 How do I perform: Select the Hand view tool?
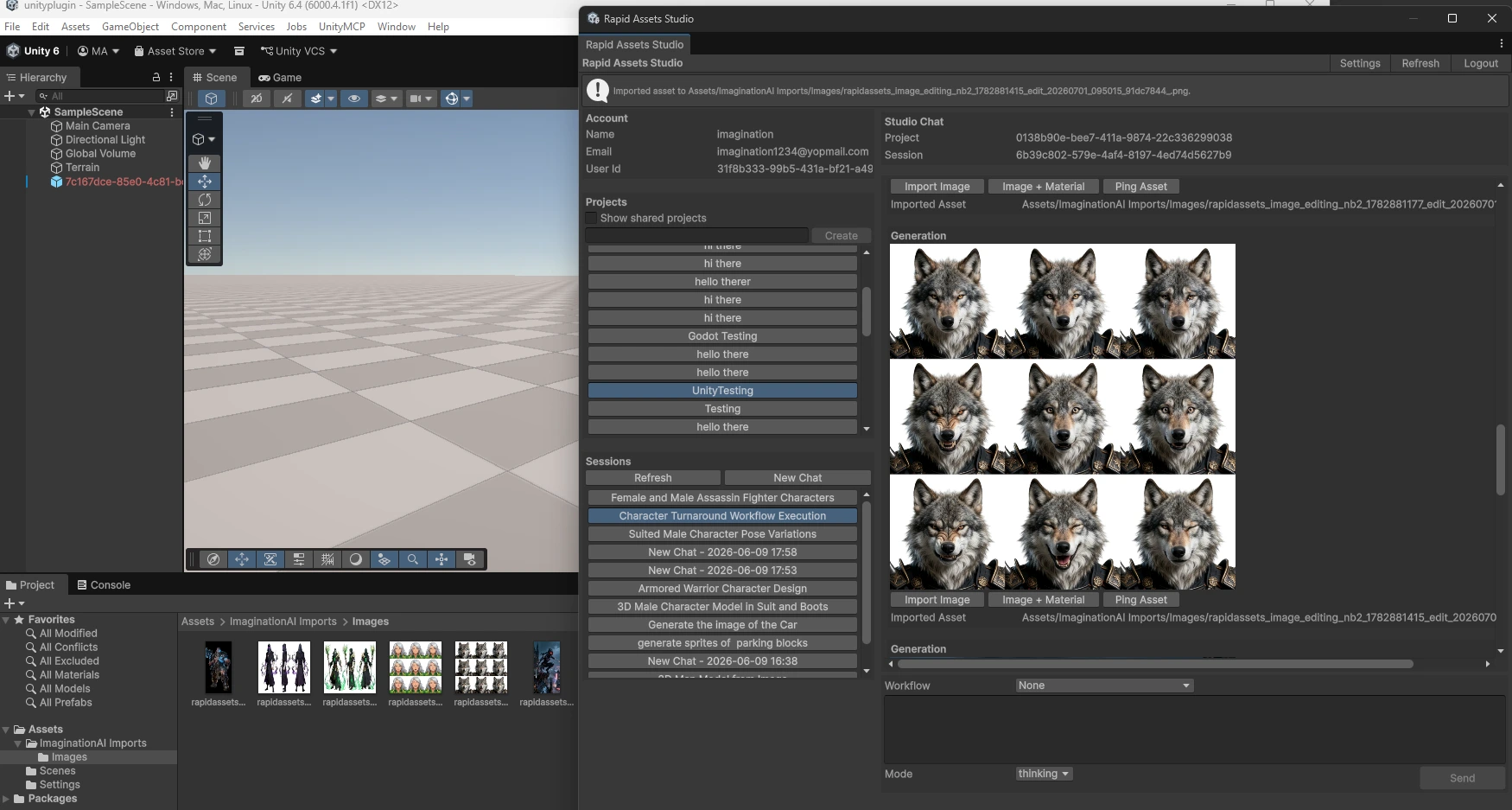[x=205, y=163]
